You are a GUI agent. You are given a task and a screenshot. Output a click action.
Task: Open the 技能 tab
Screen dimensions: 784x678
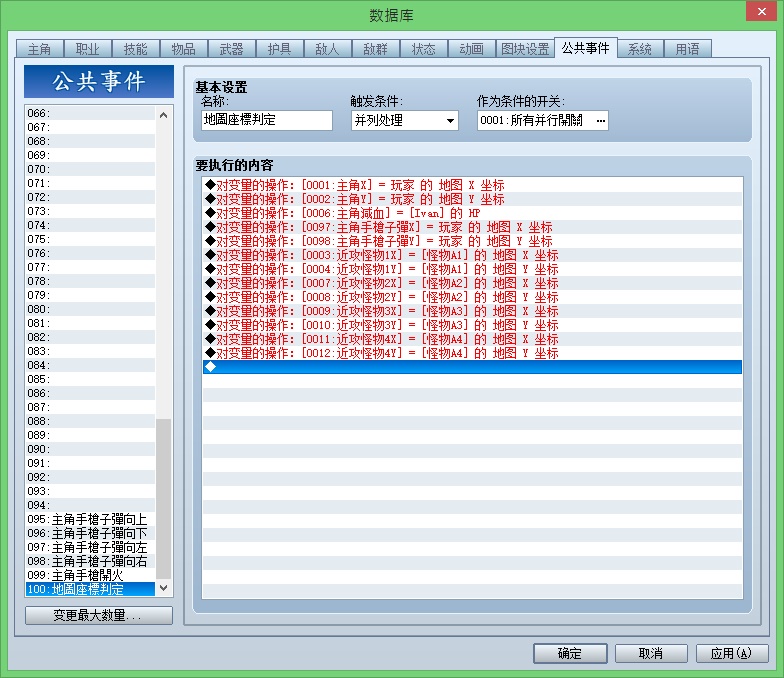click(136, 49)
